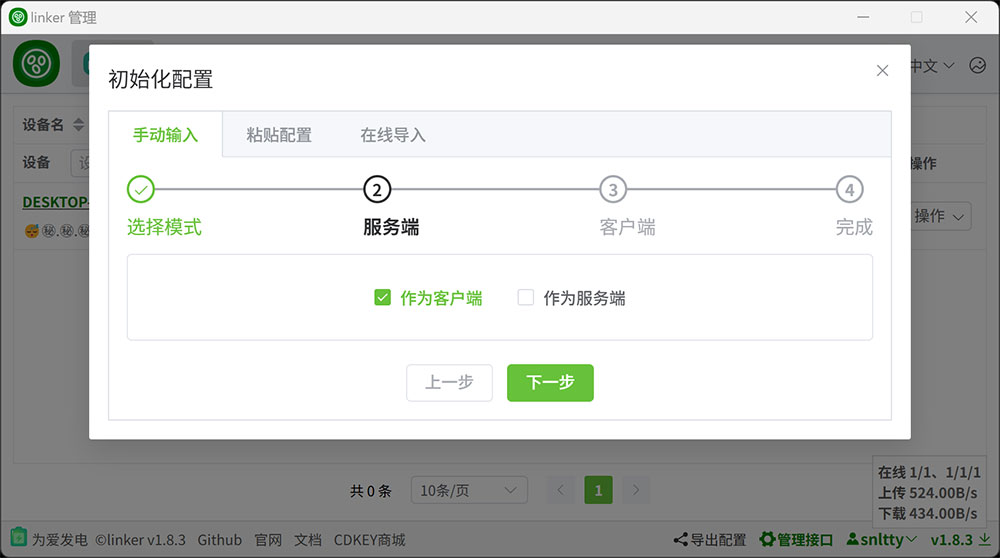Click the green 下一步 button
Screen dimensions: 1000x558
[x=550, y=382]
